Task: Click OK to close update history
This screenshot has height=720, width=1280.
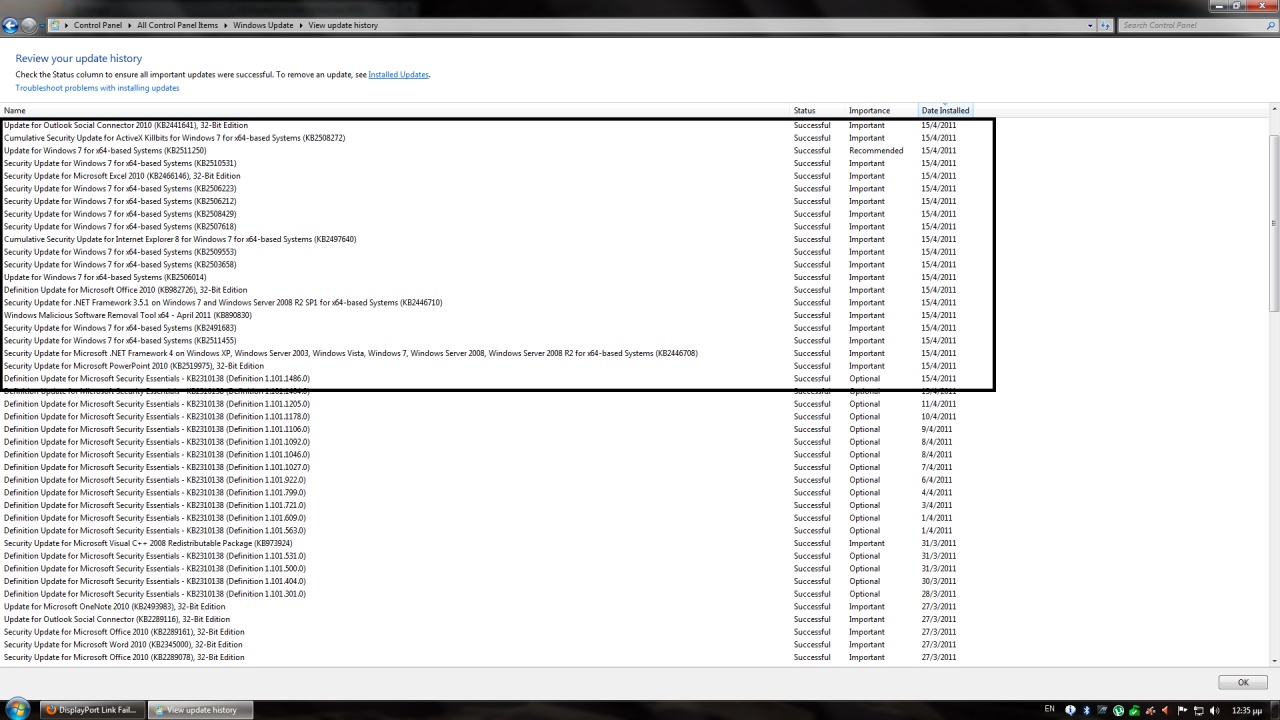Action: point(1243,682)
